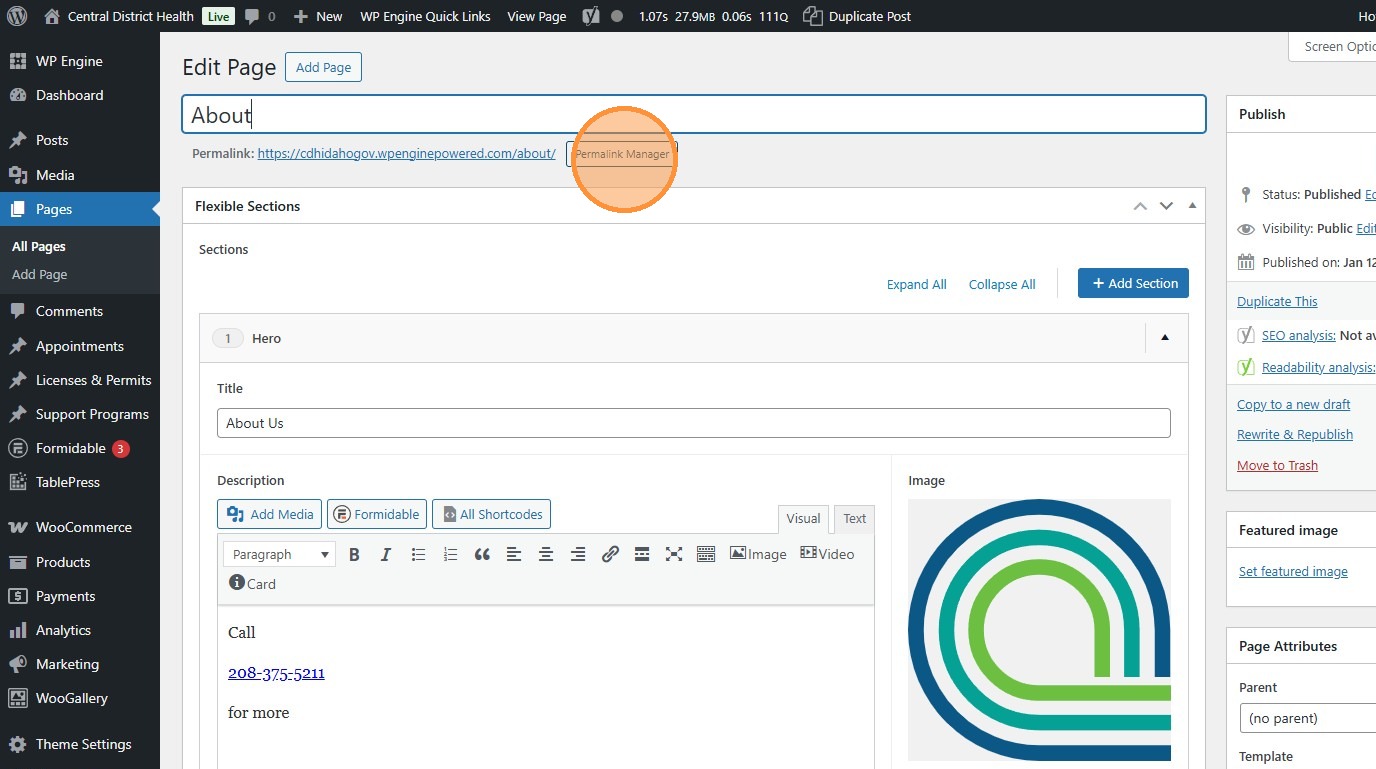
Task: Click into the Hero Title field
Action: coord(693,423)
